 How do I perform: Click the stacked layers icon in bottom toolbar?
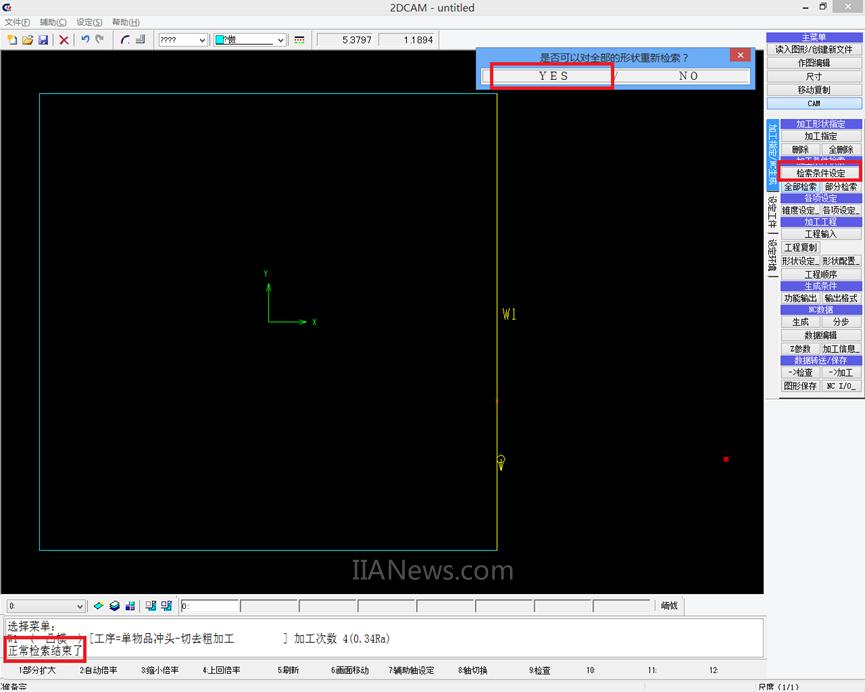pos(114,606)
